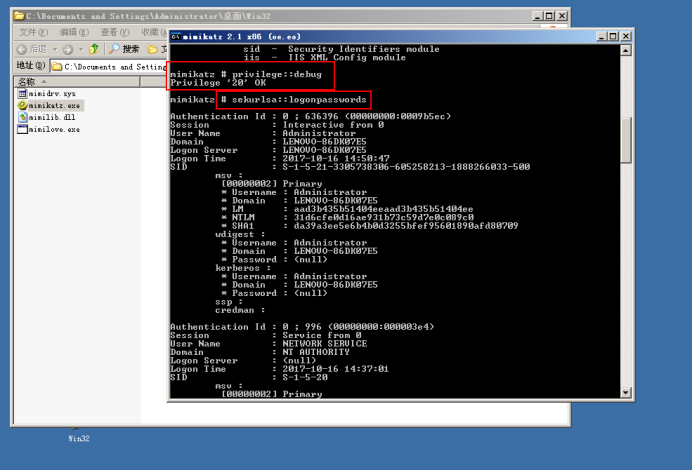The width and height of the screenshot is (692, 471).
Task: Click Authentication Id 0 ; 636396 line
Action: coord(311,117)
